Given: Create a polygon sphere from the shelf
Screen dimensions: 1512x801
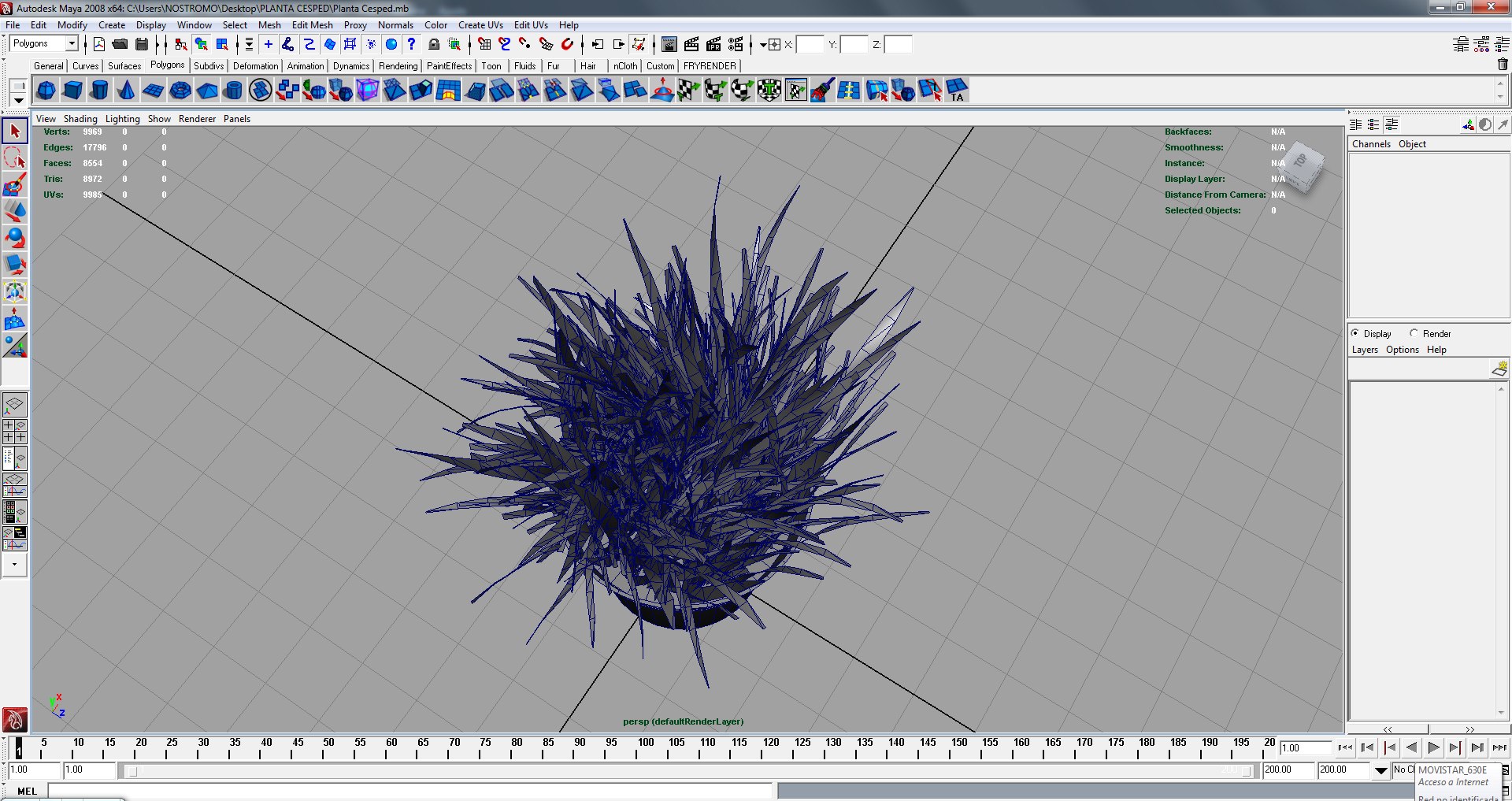Looking at the screenshot, I should [x=46, y=91].
